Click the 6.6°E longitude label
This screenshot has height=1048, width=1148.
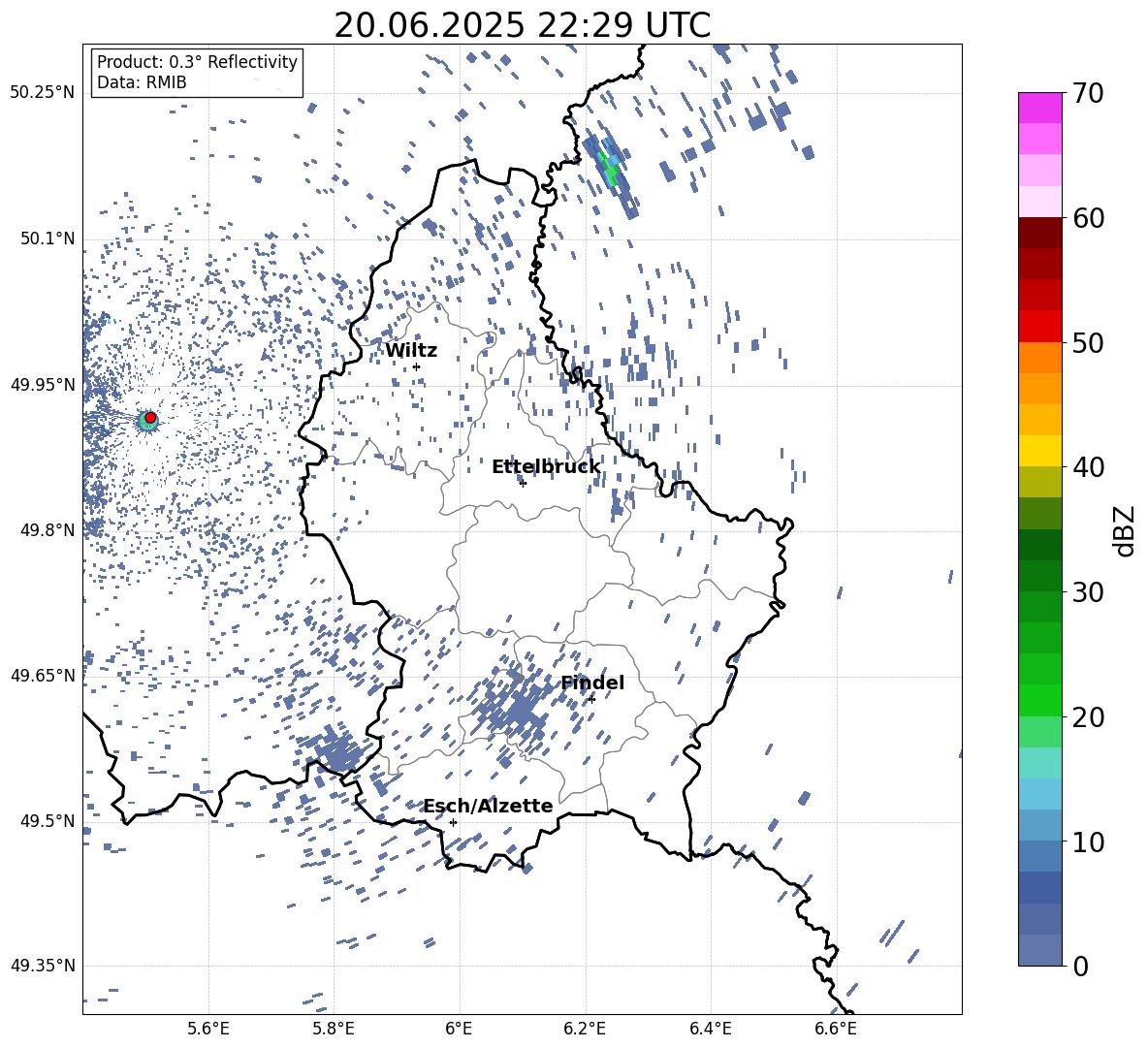[x=836, y=1029]
